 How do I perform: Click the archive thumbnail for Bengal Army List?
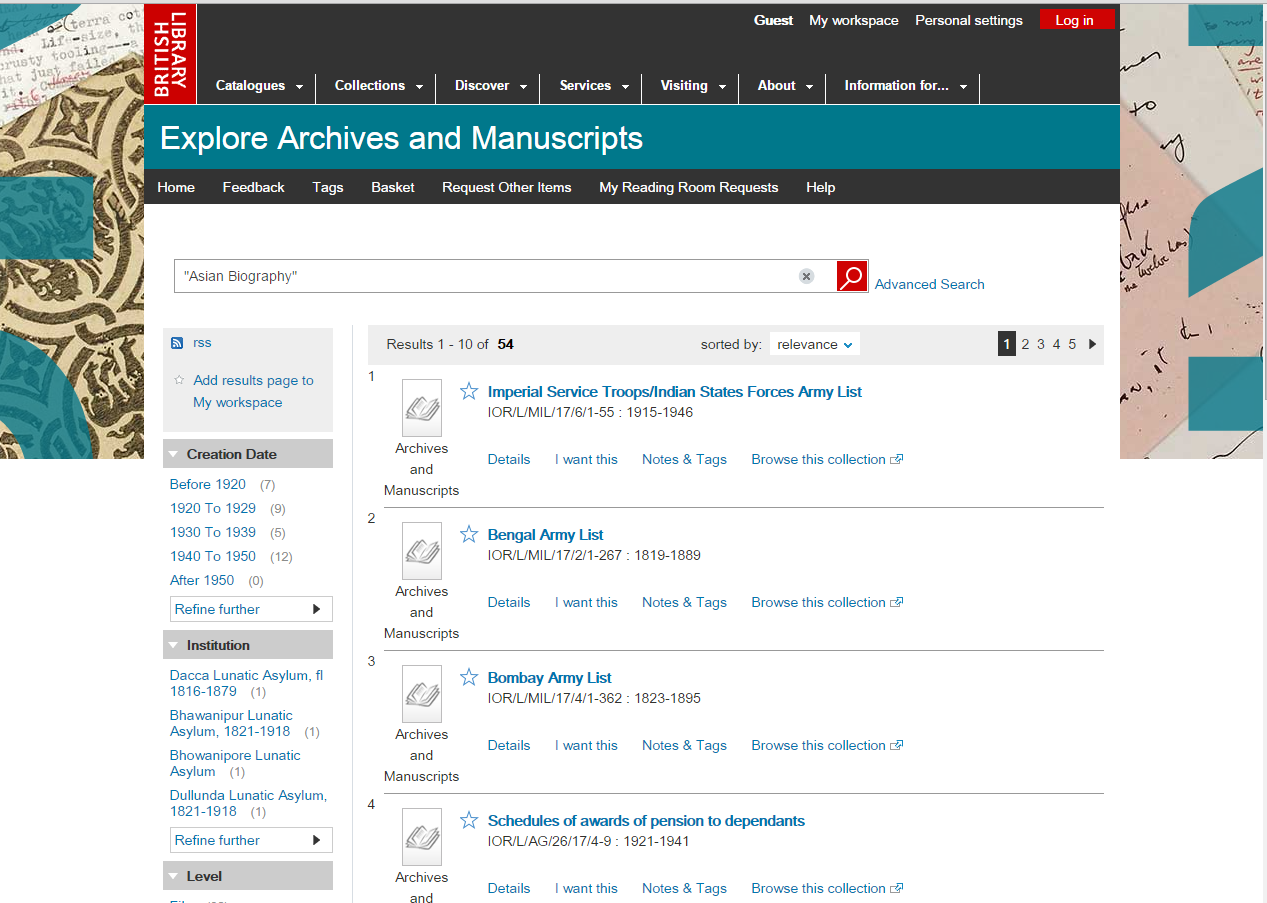(421, 550)
